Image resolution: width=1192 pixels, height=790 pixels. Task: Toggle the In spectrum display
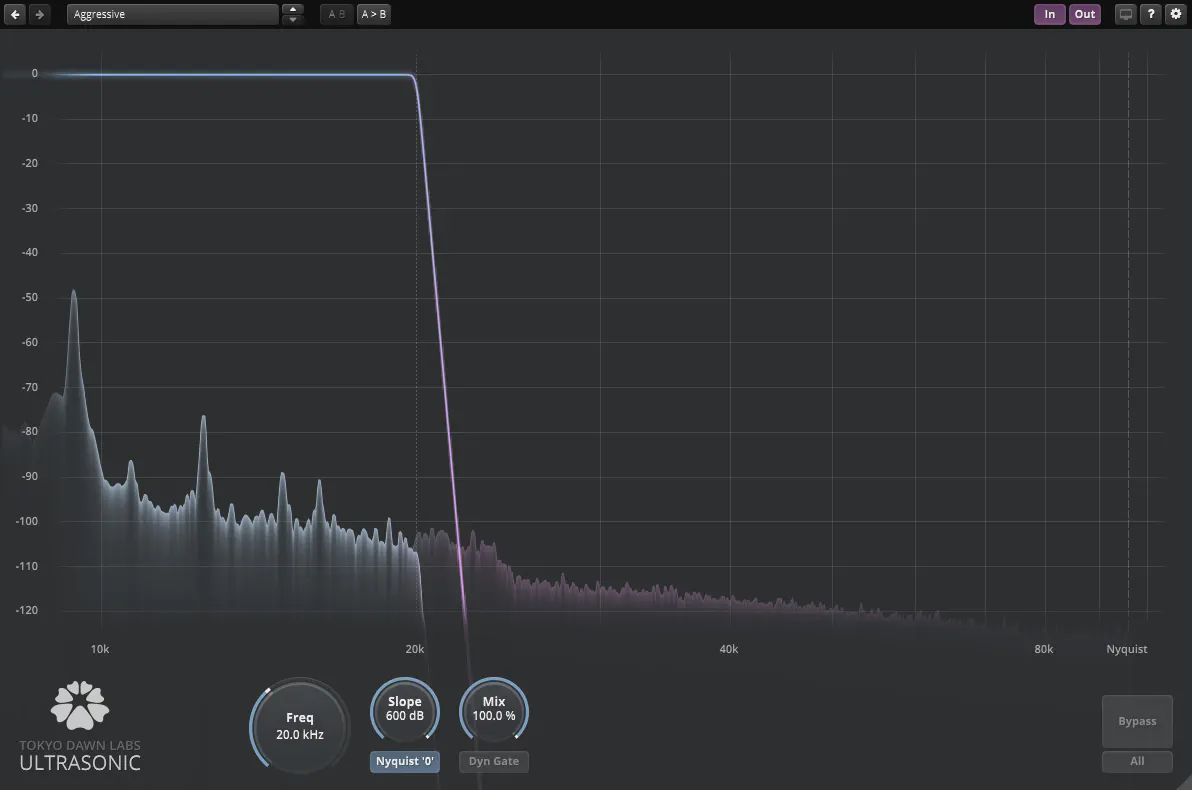(x=1049, y=14)
